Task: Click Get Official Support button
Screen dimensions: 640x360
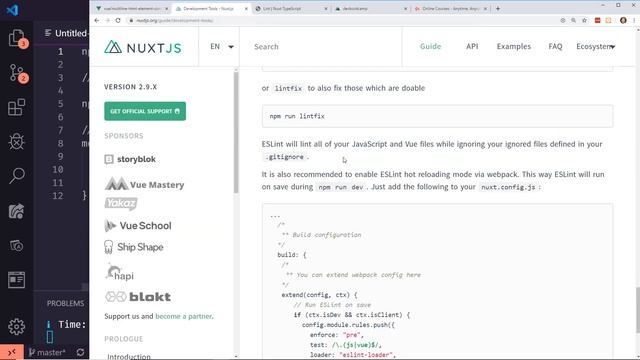Action: click(145, 111)
